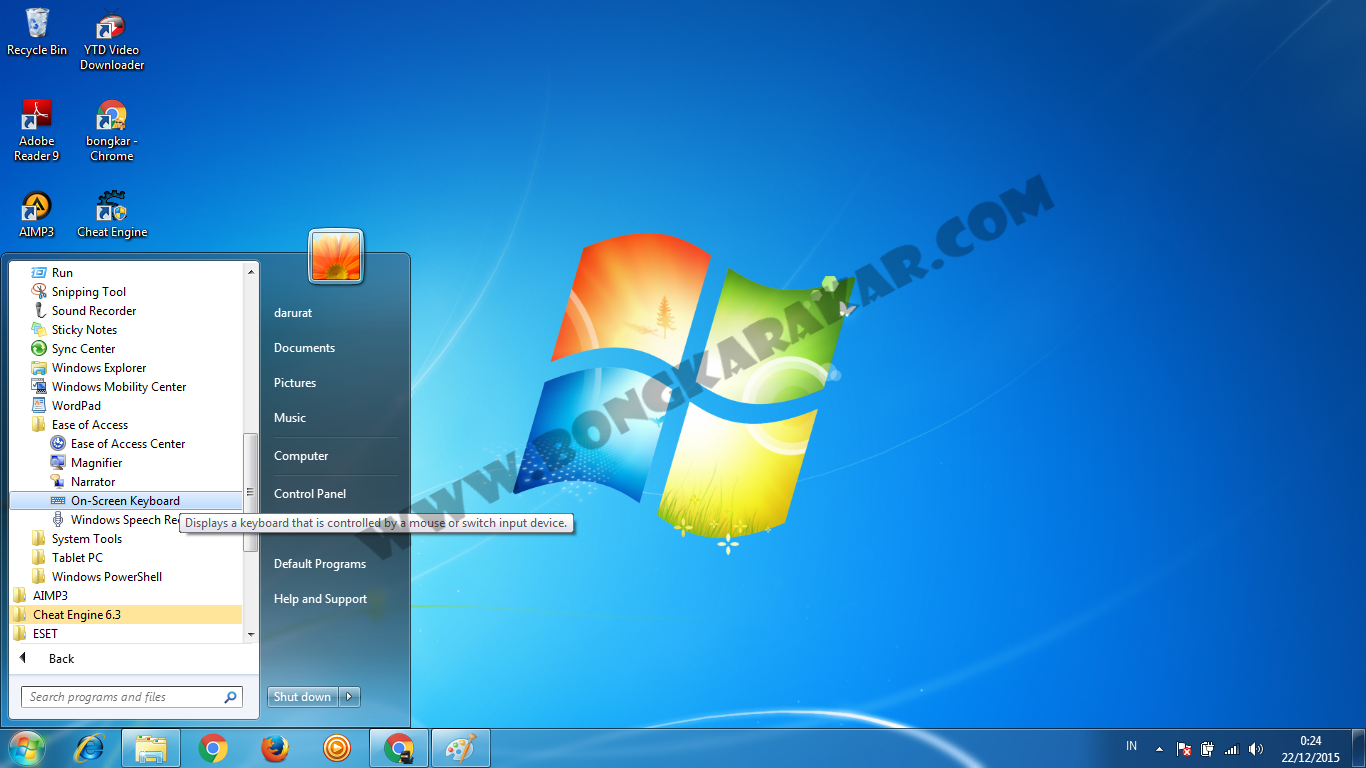Open Computer from the Start menu

click(x=301, y=456)
